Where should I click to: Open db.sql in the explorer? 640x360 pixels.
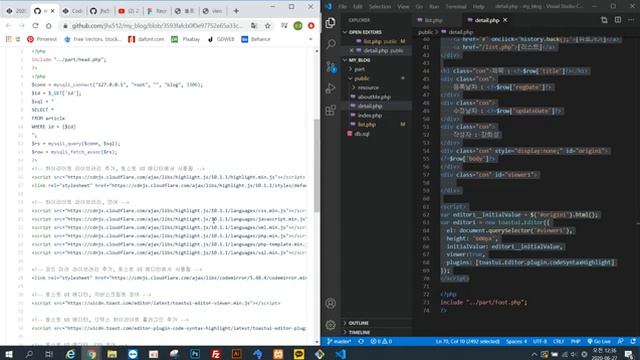pyautogui.click(x=361, y=133)
